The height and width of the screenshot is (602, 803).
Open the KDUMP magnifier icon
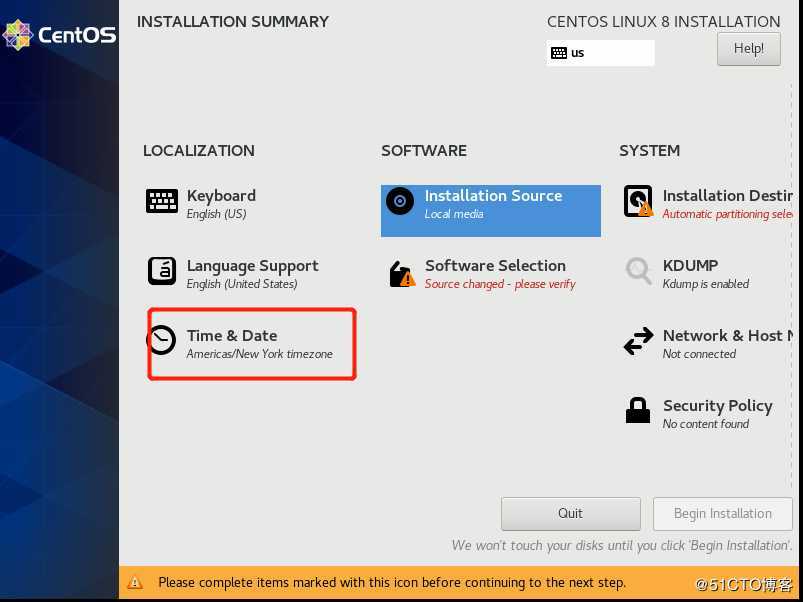pyautogui.click(x=638, y=271)
